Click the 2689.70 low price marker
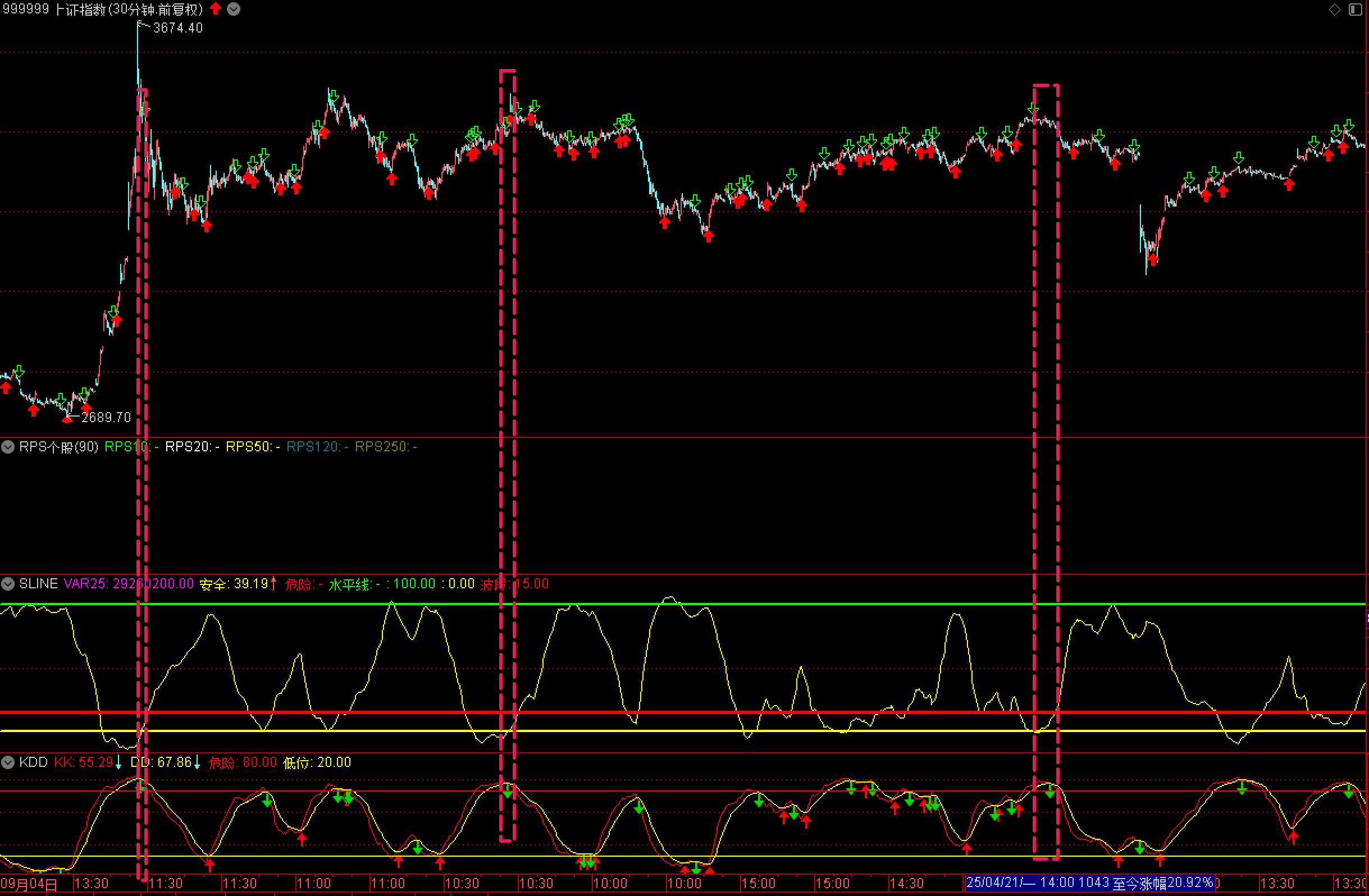The image size is (1369, 896). pos(106,418)
